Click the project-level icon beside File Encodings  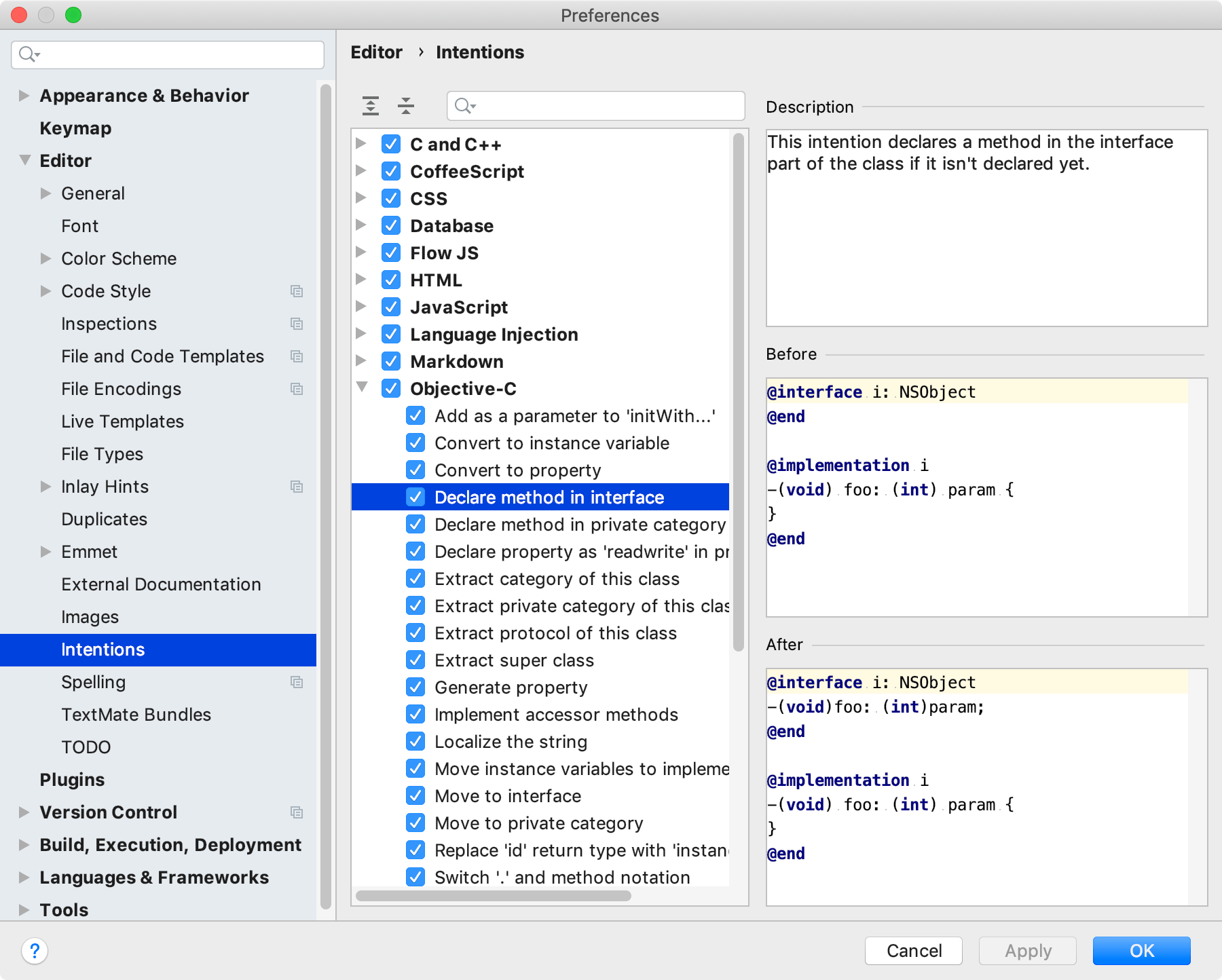[297, 389]
